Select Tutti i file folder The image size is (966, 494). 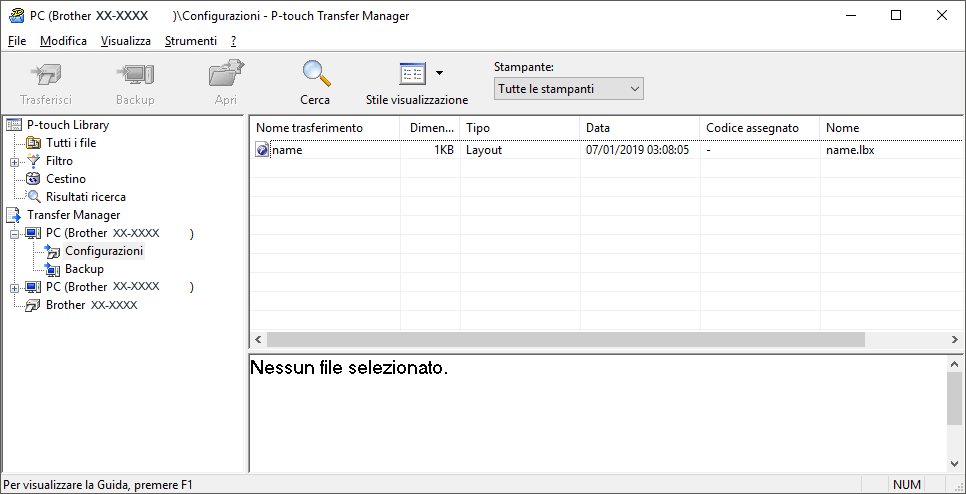[x=71, y=143]
